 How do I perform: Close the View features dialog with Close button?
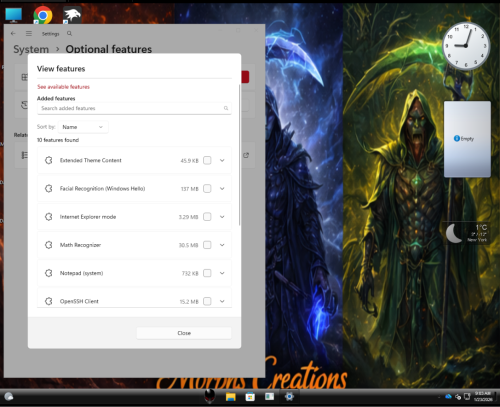coord(184,333)
